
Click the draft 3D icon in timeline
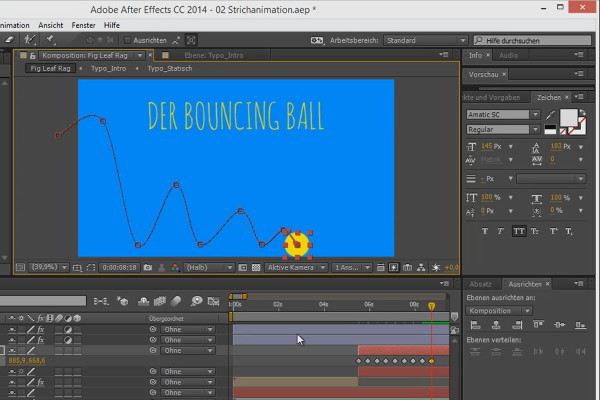pyautogui.click(x=123, y=302)
